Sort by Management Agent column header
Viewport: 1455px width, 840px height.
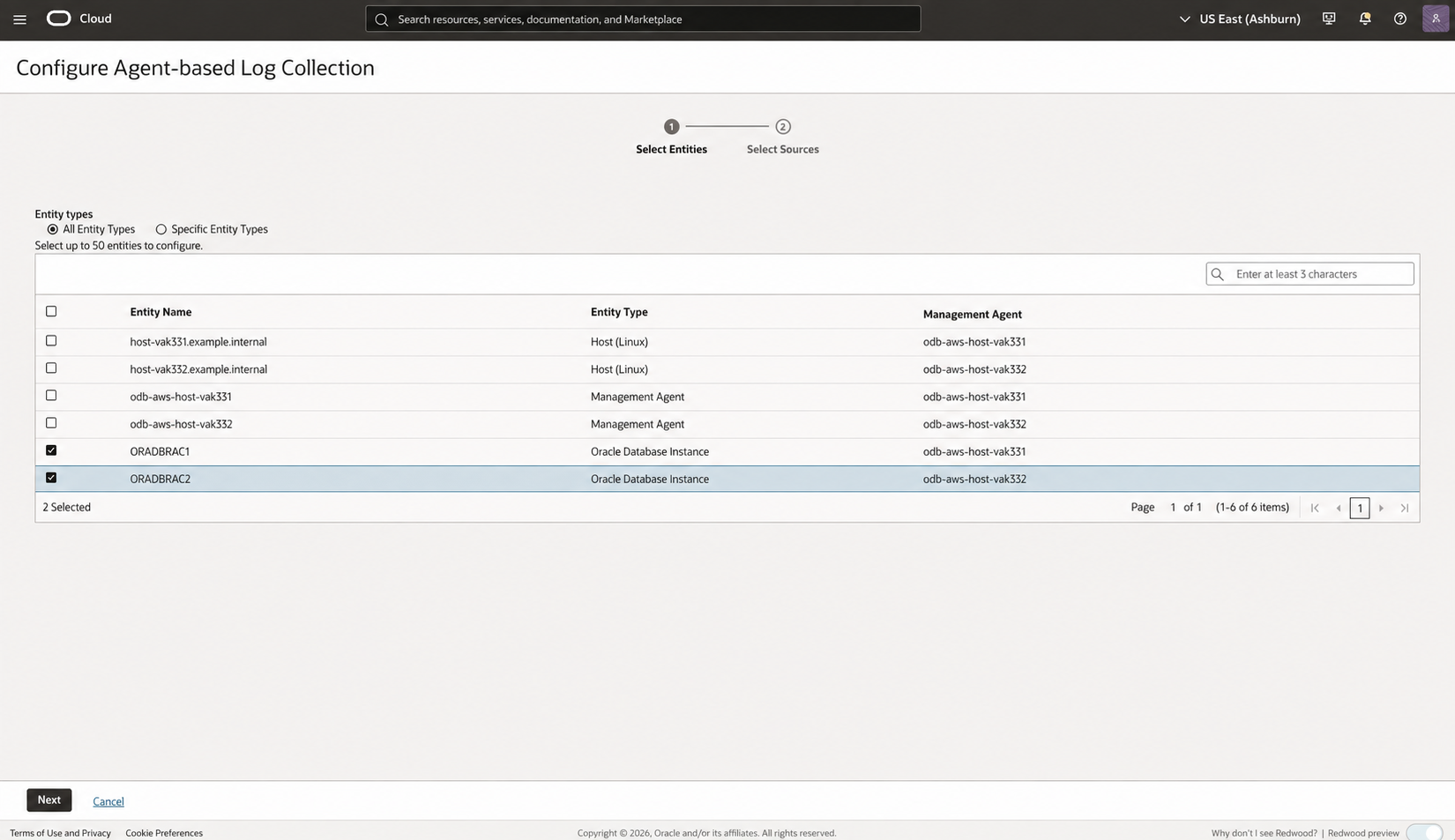[972, 314]
